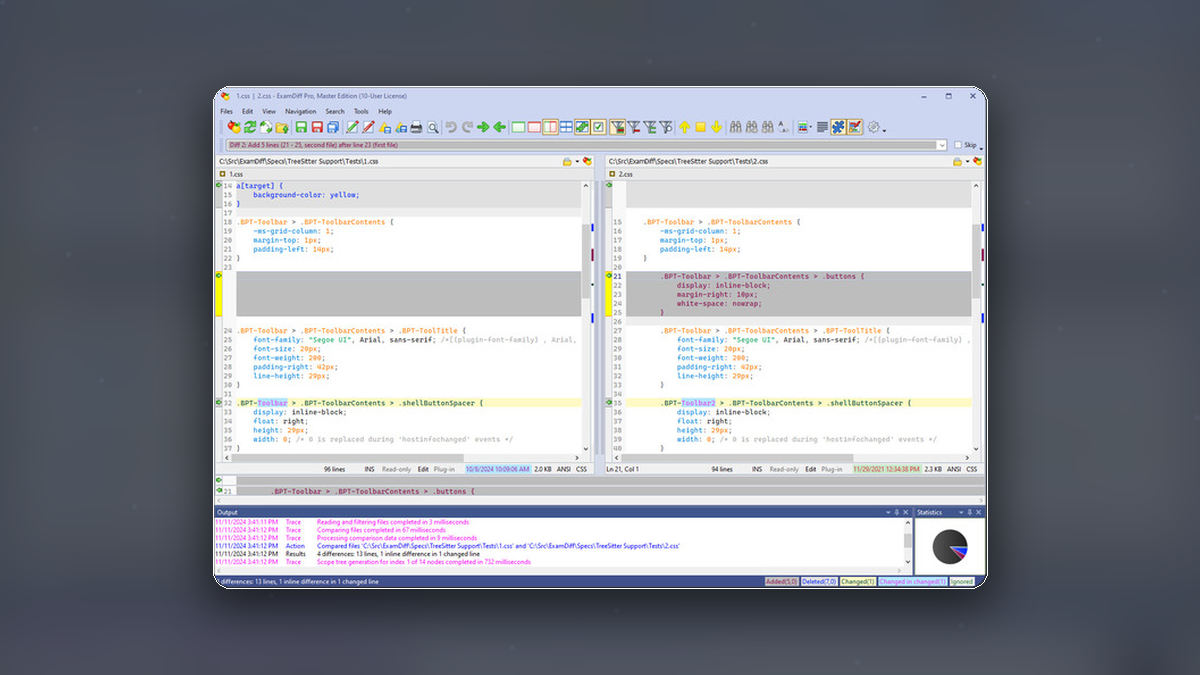Image resolution: width=1200 pixels, height=675 pixels.
Task: Open the Statistics panel dropdown arrow
Action: click(962, 512)
